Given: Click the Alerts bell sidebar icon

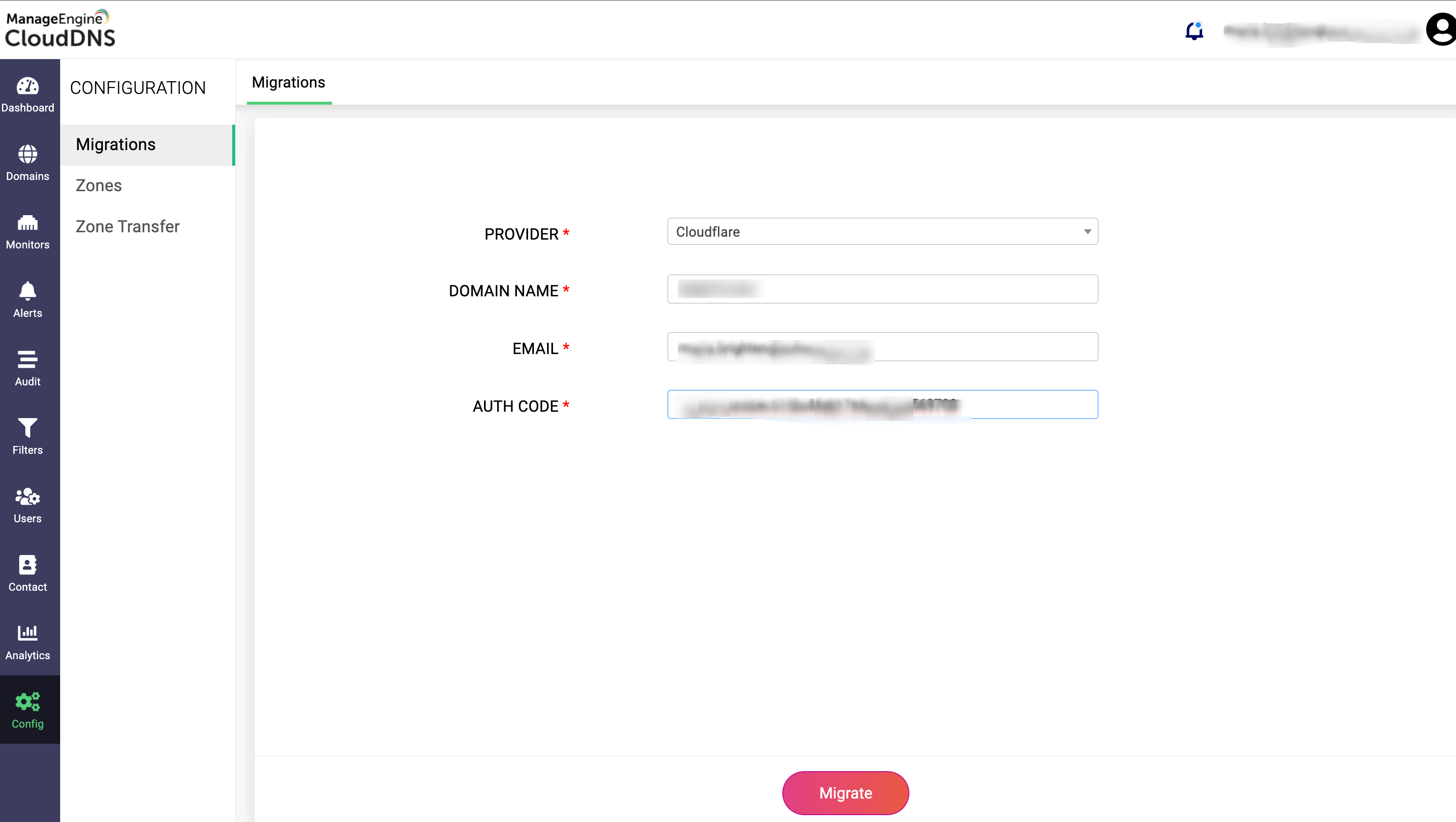Looking at the screenshot, I should pyautogui.click(x=27, y=292).
